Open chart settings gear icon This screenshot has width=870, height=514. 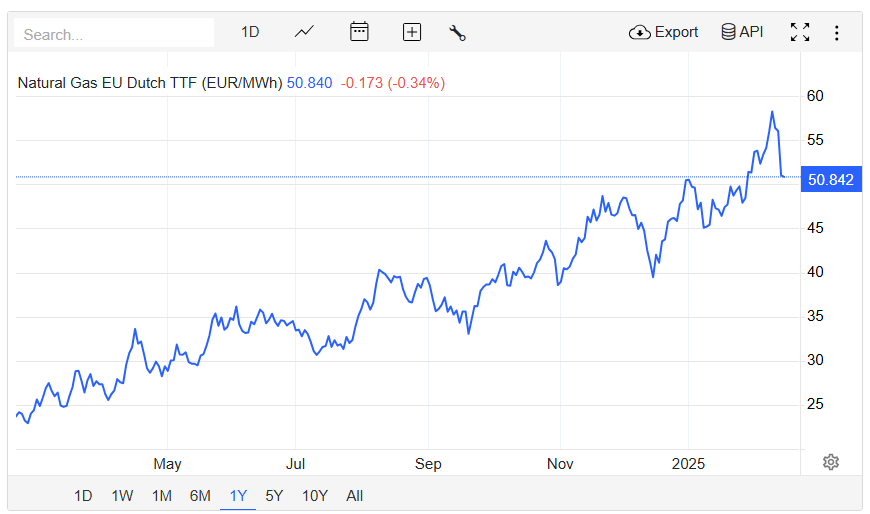[x=831, y=462]
